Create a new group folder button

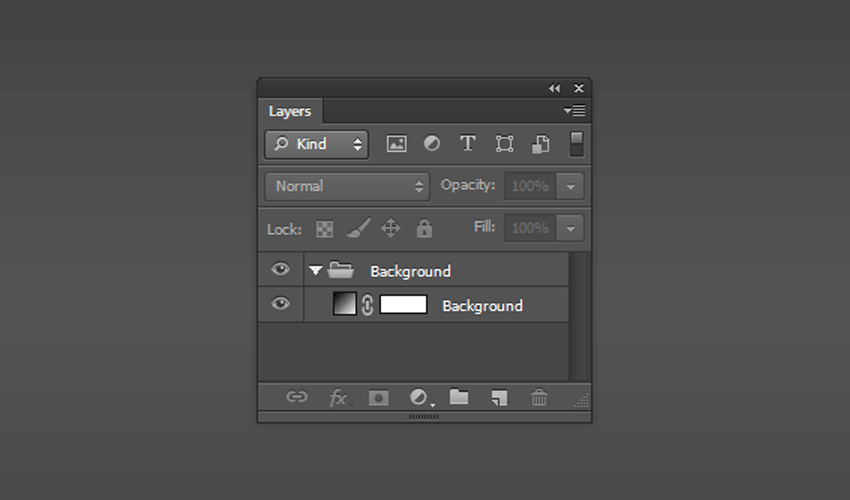459,397
